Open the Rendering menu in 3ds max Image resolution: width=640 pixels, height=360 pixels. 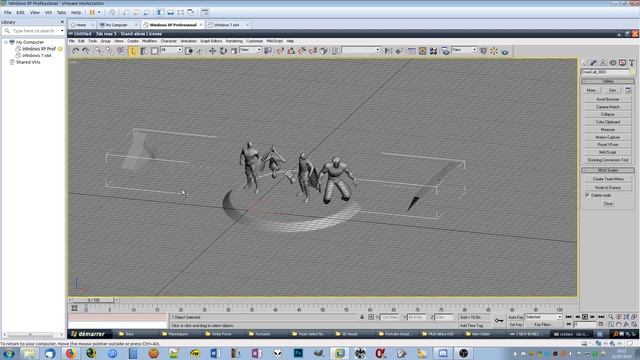(234, 41)
